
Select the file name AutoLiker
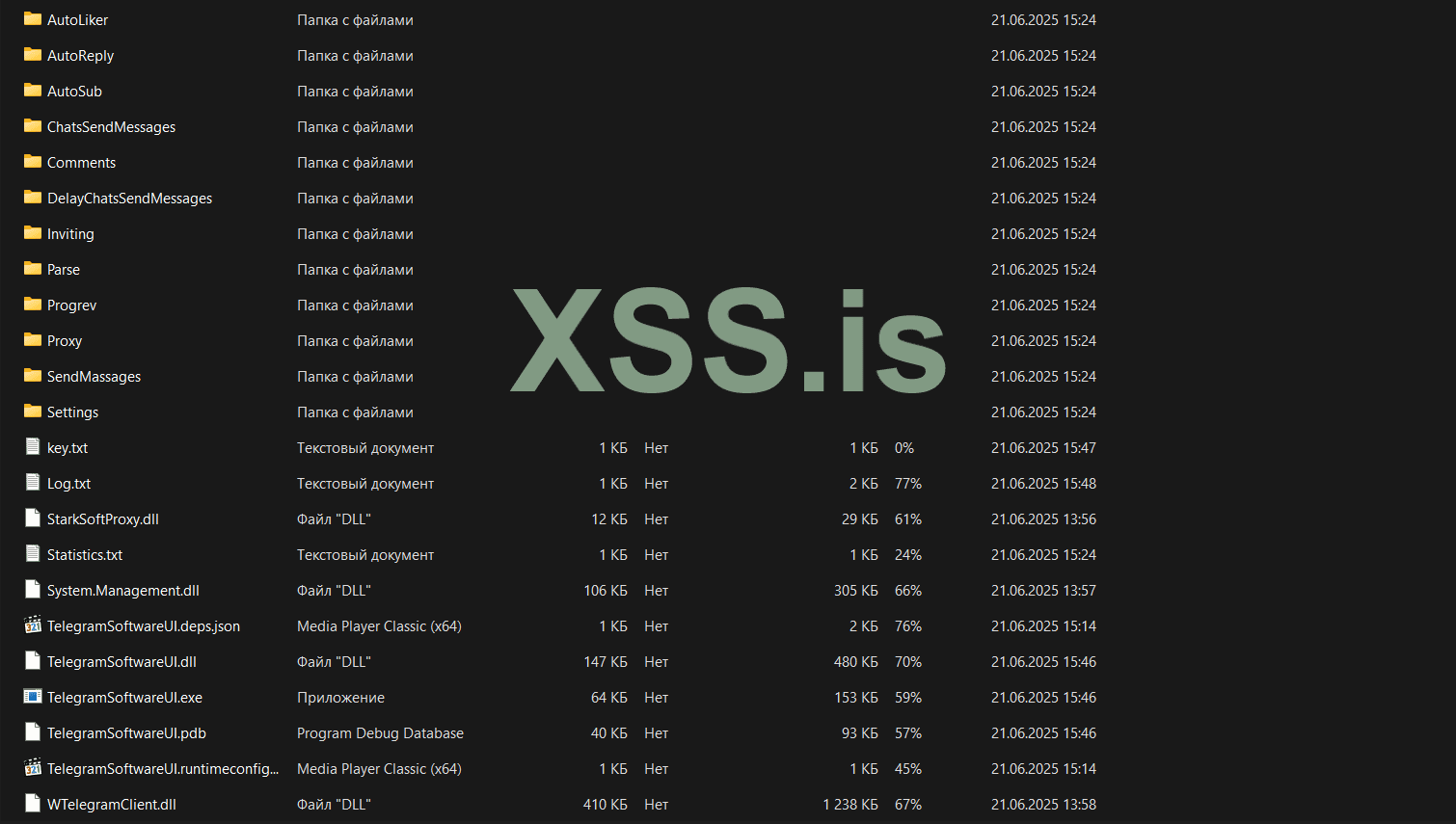pyautogui.click(x=77, y=20)
